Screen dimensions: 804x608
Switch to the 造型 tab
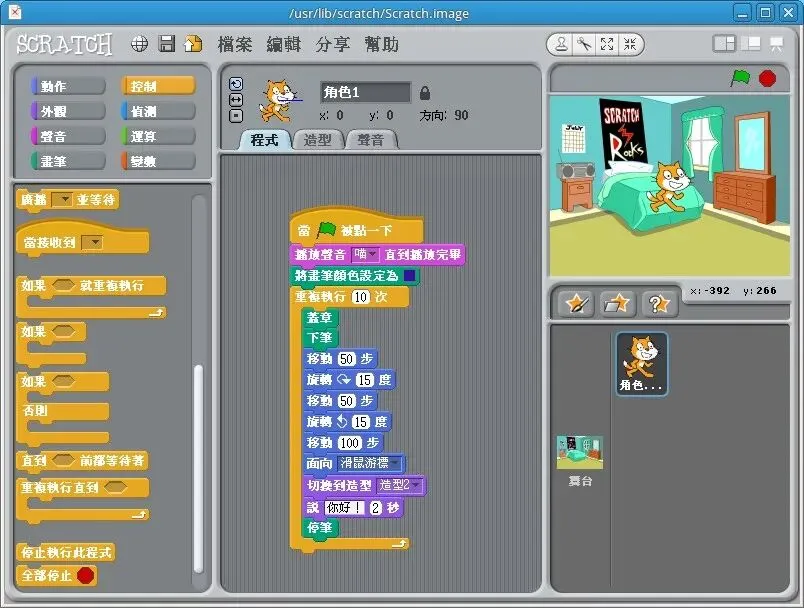[317, 139]
